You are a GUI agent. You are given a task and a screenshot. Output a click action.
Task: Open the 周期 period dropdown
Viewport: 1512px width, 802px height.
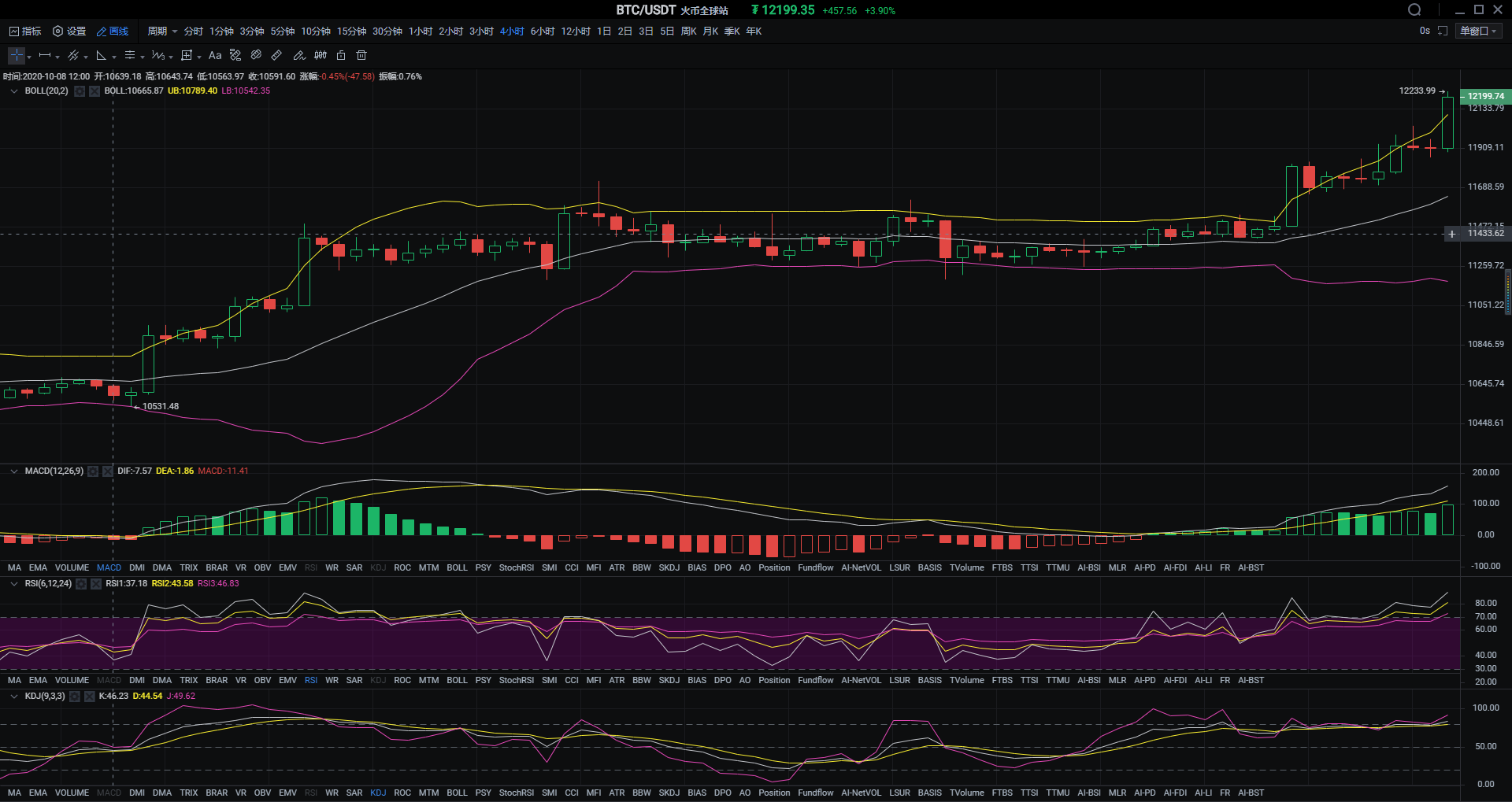(x=162, y=31)
